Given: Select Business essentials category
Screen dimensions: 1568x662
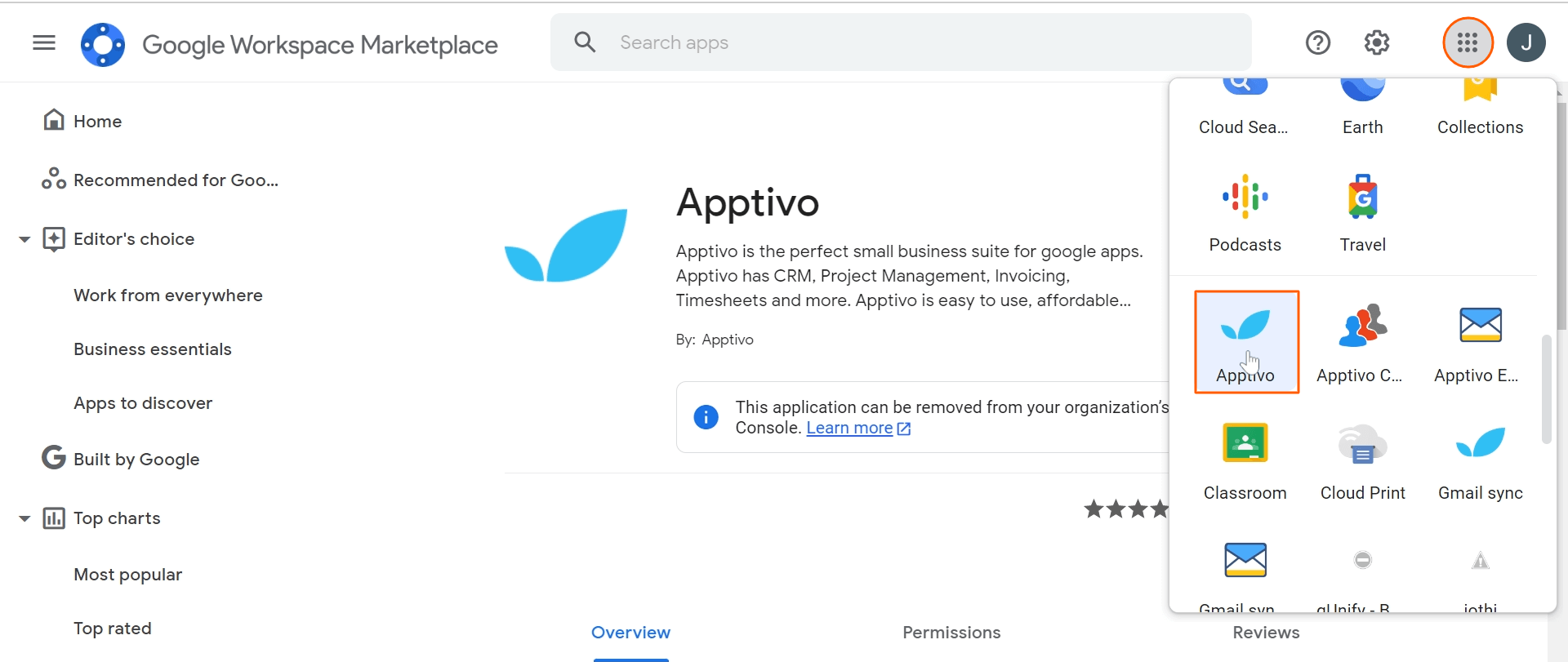Looking at the screenshot, I should click(153, 349).
